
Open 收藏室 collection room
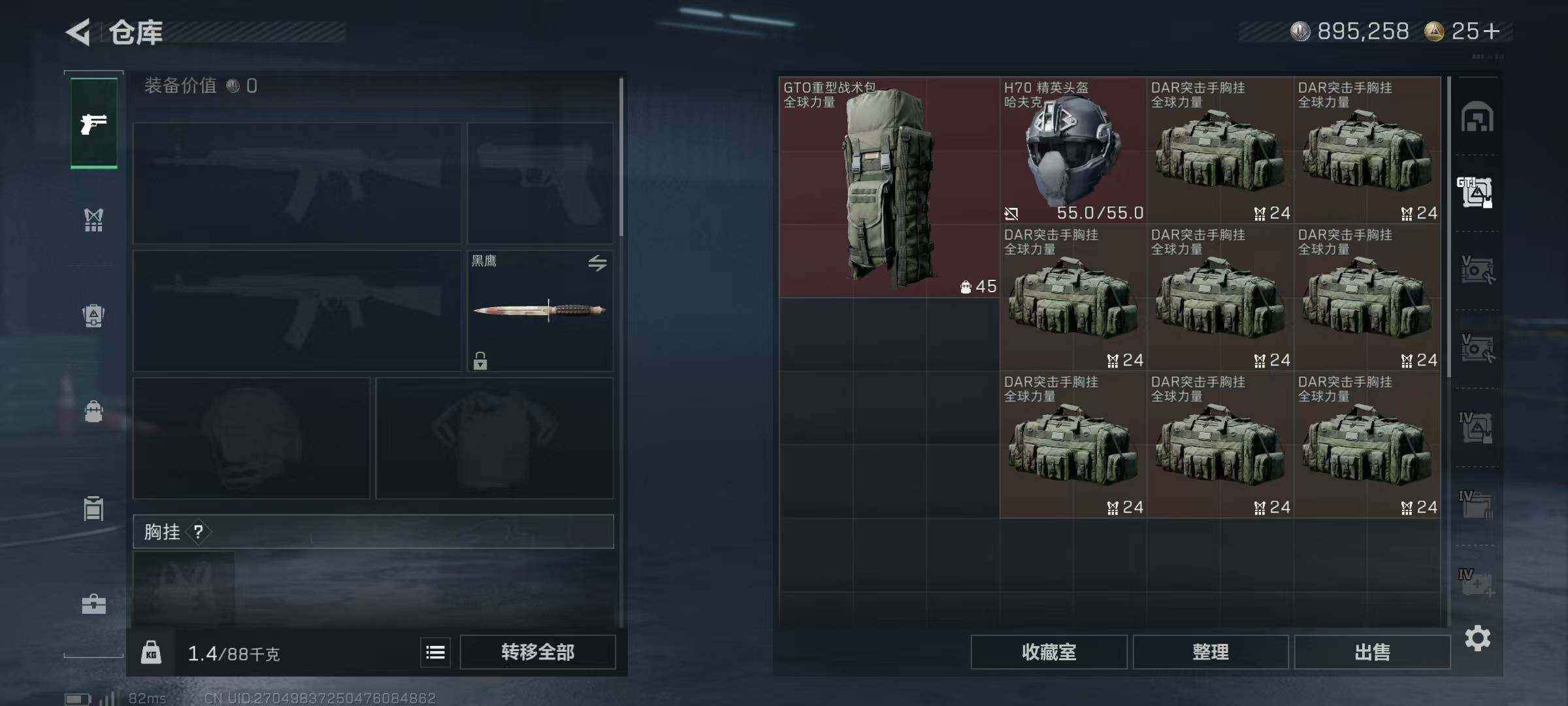(1049, 652)
